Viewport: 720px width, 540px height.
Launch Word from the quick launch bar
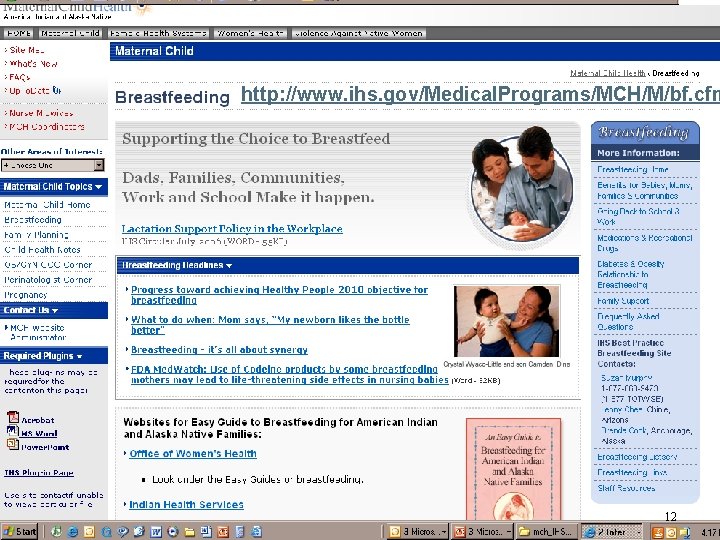[156, 532]
